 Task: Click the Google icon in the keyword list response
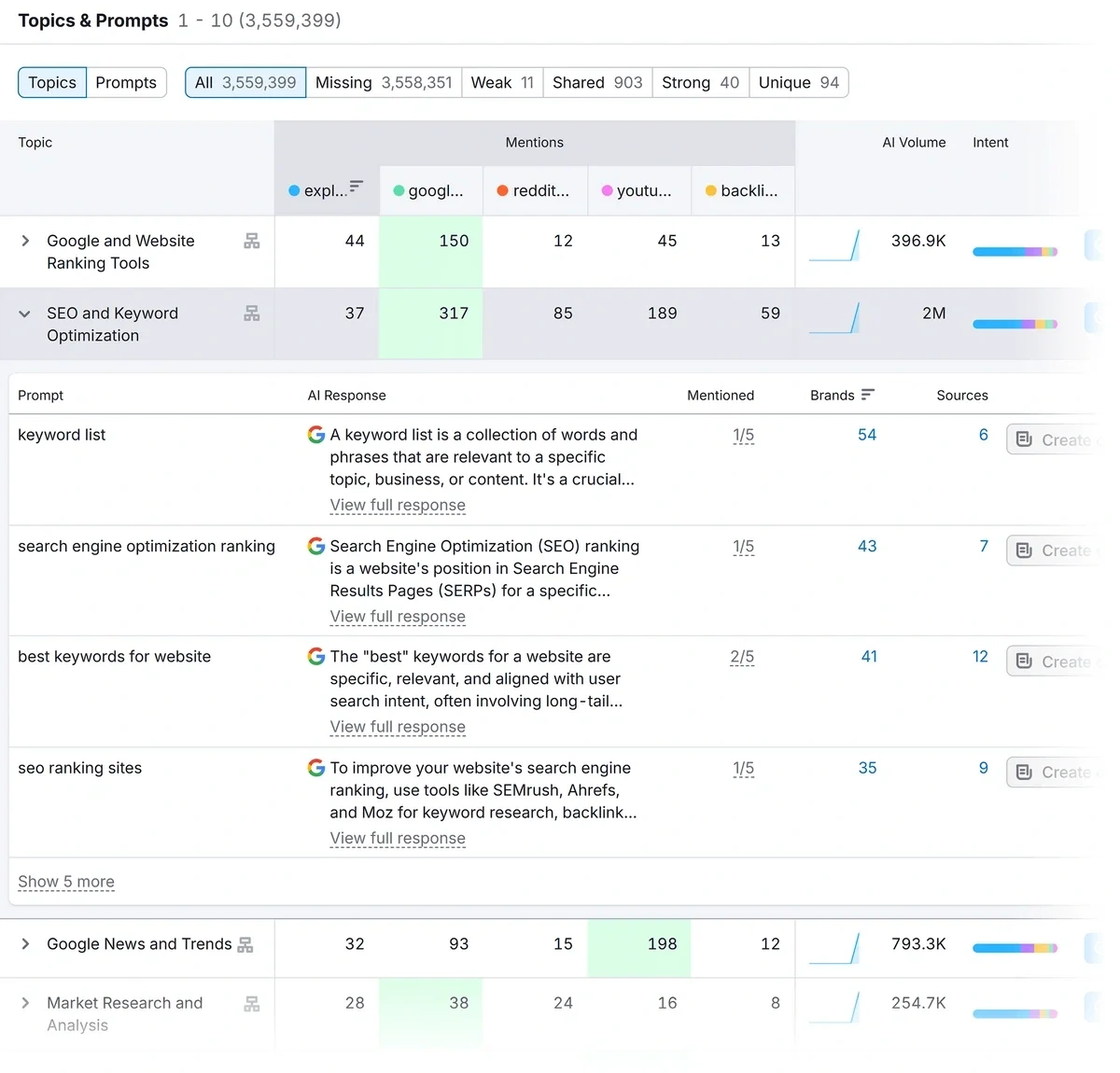[316, 435]
